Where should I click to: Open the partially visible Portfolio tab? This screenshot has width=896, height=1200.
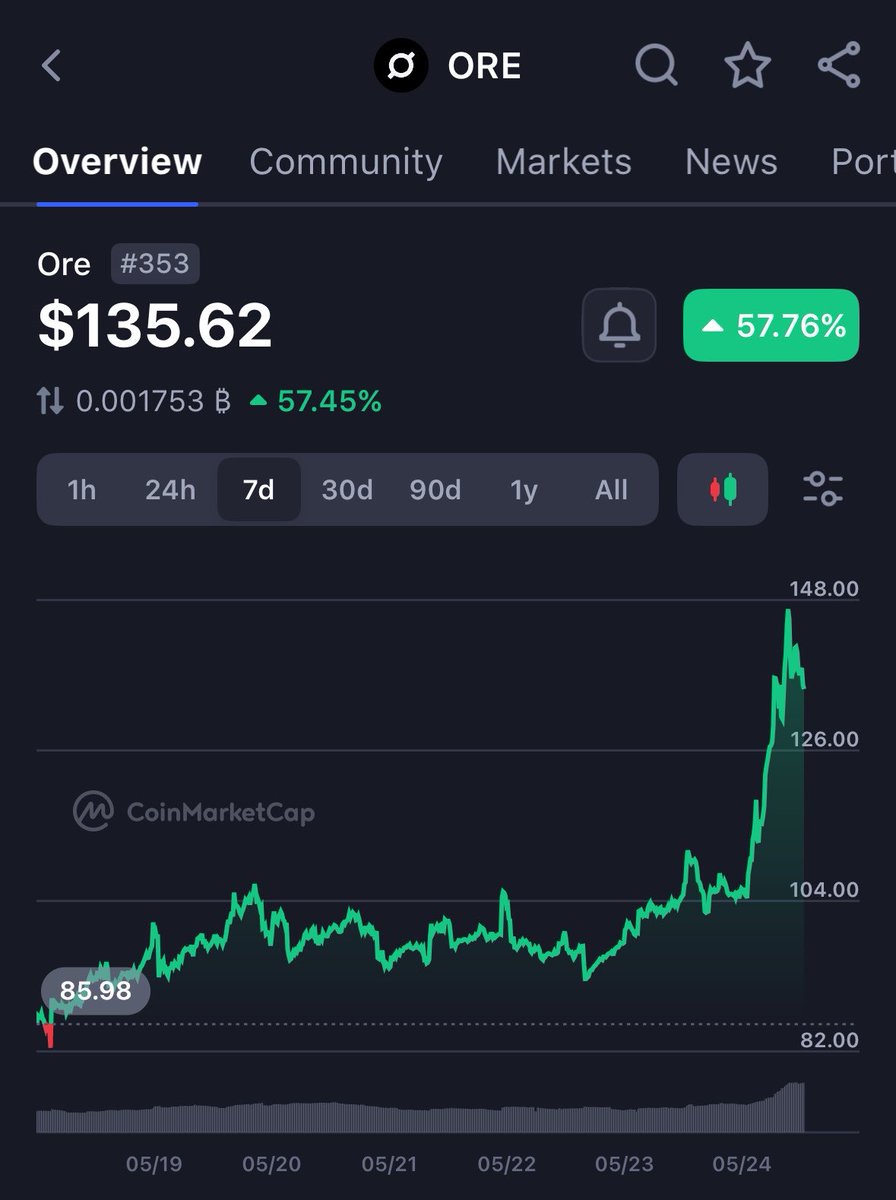[x=863, y=162]
